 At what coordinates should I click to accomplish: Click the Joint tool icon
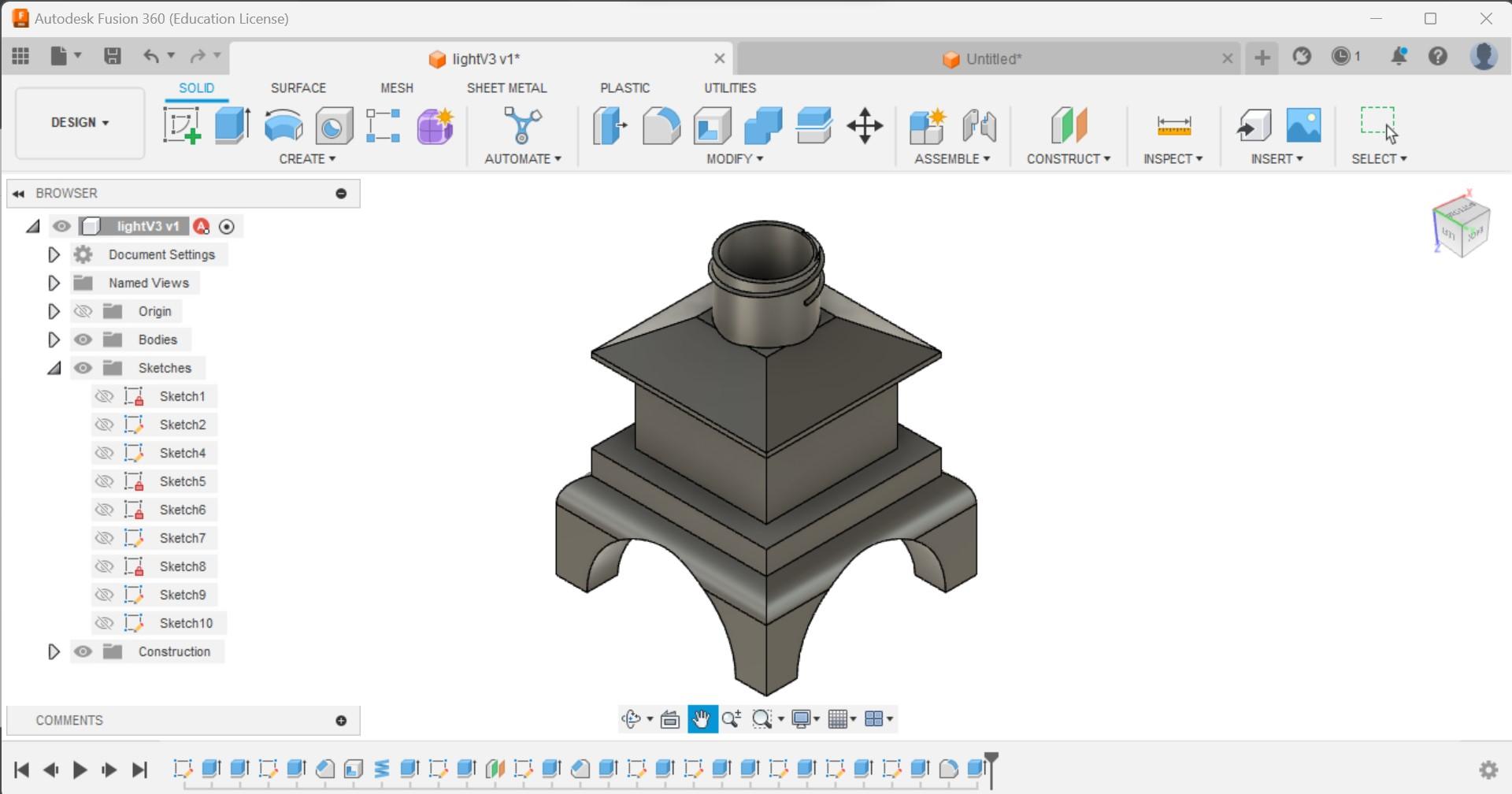click(979, 126)
